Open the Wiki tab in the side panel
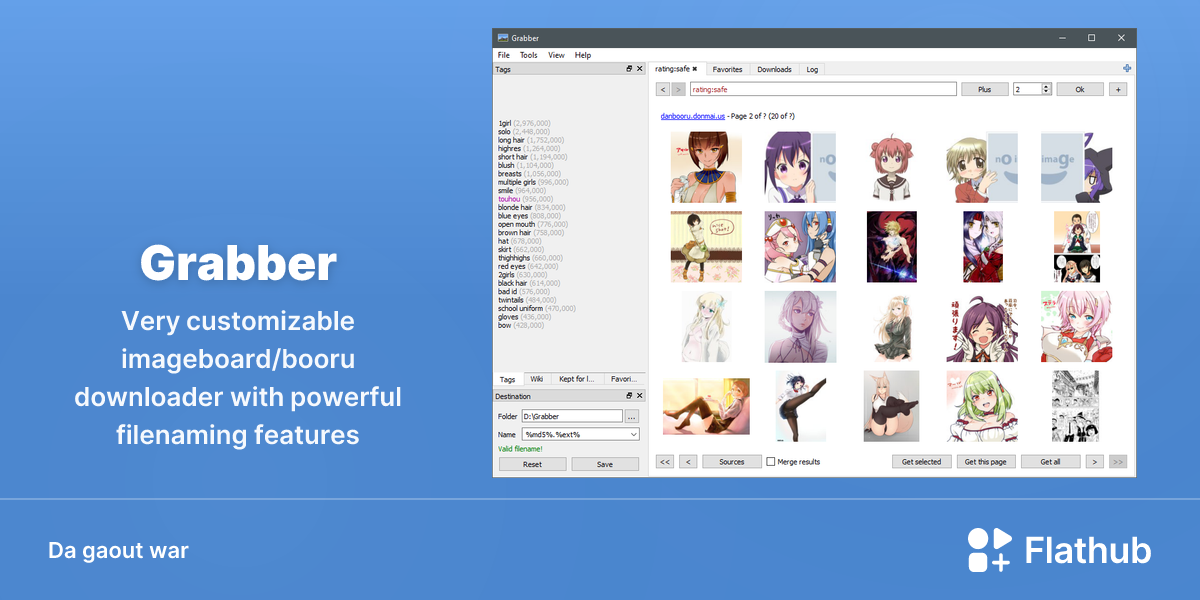The width and height of the screenshot is (1200, 600). pyautogui.click(x=536, y=379)
